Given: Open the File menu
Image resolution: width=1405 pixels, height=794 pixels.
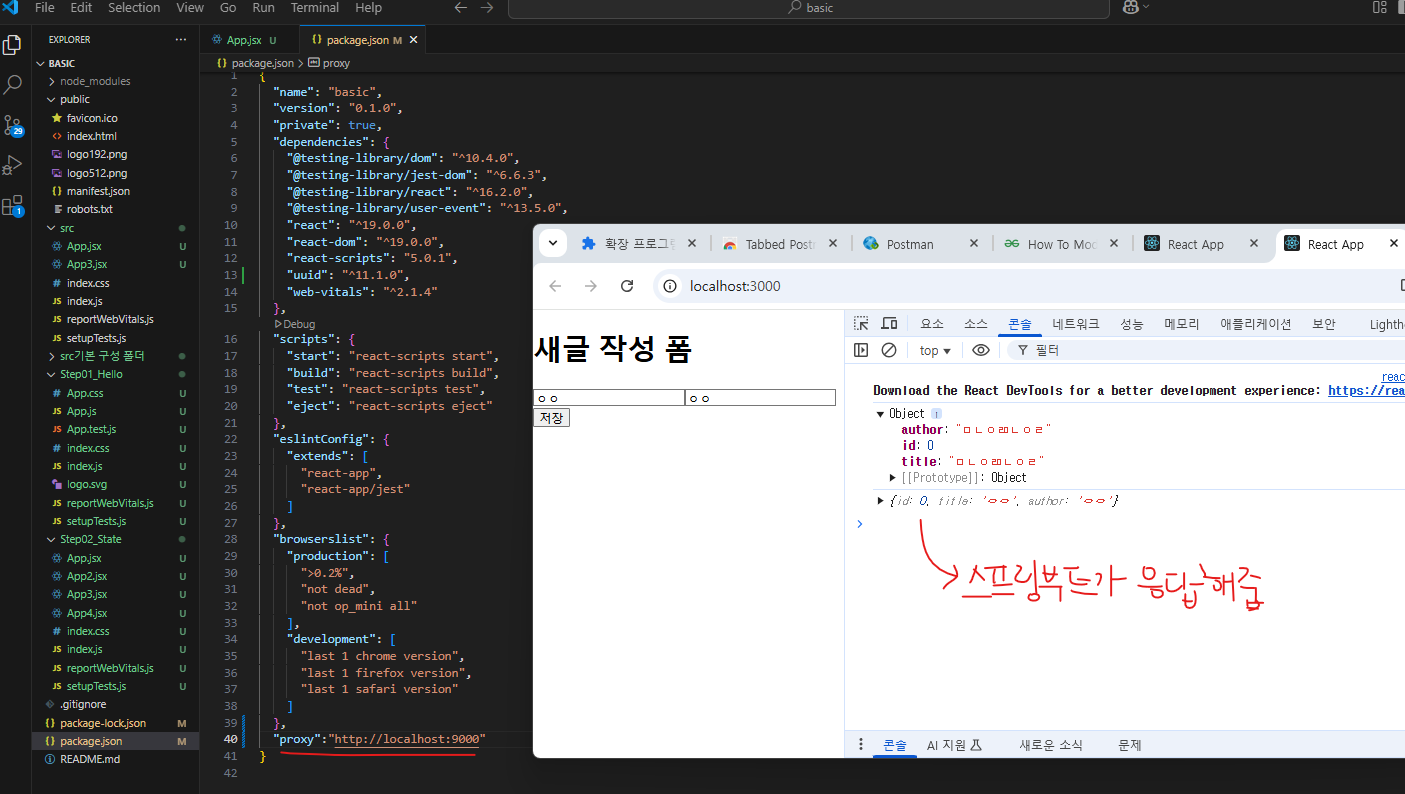Looking at the screenshot, I should (44, 8).
